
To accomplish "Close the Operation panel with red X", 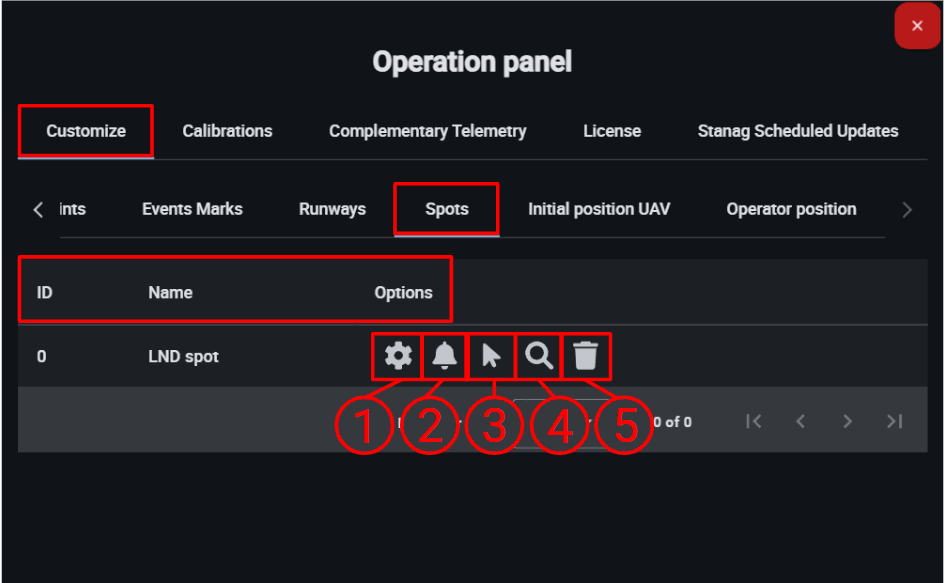I will 917,26.
